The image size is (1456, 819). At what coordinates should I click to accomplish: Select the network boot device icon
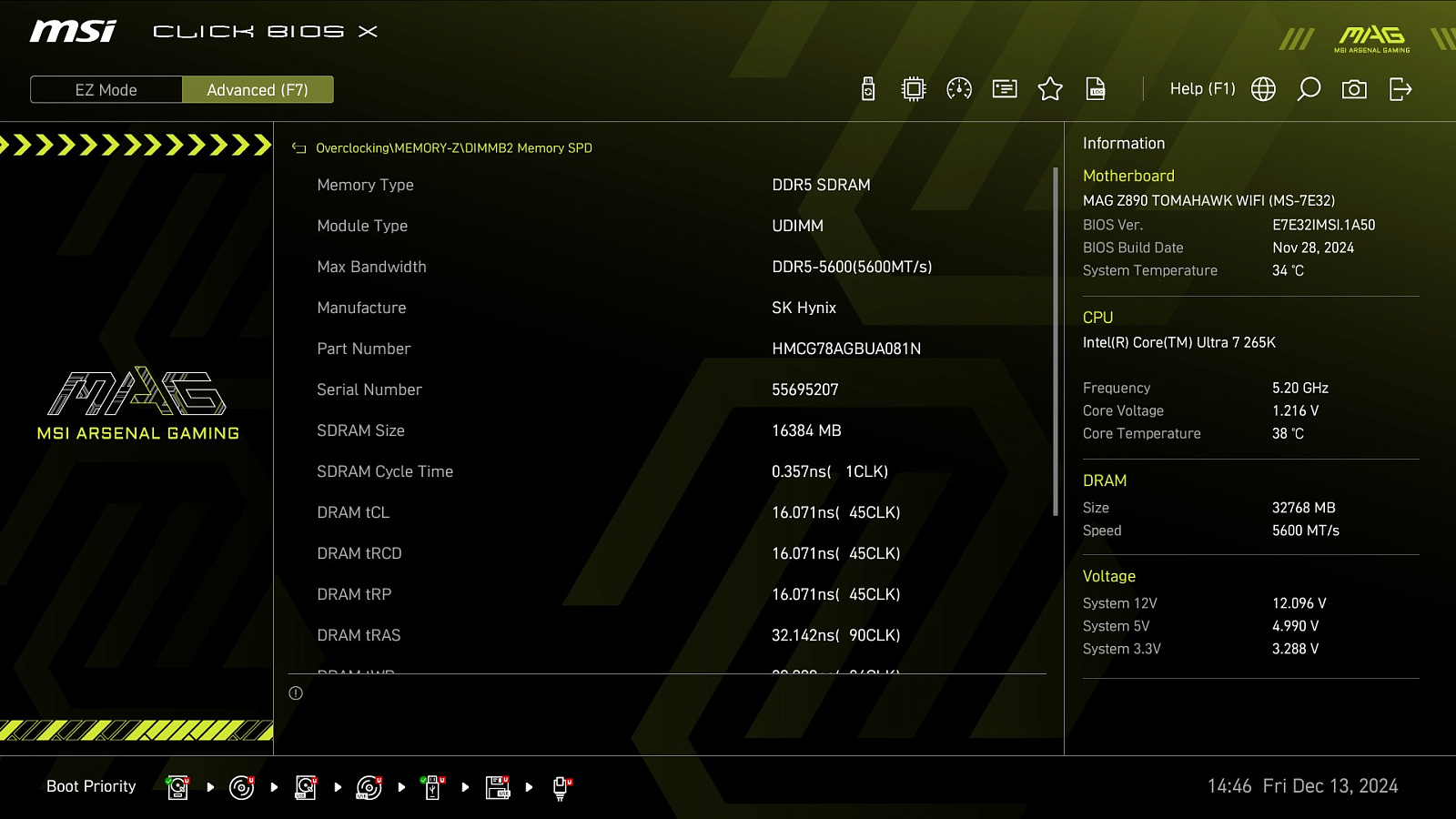pos(561,787)
